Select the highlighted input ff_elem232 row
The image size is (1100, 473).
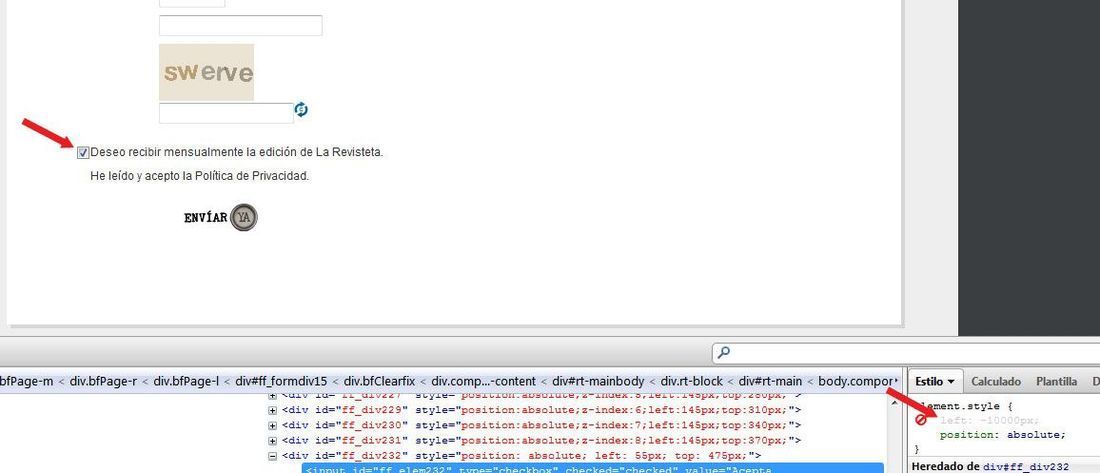[593, 469]
